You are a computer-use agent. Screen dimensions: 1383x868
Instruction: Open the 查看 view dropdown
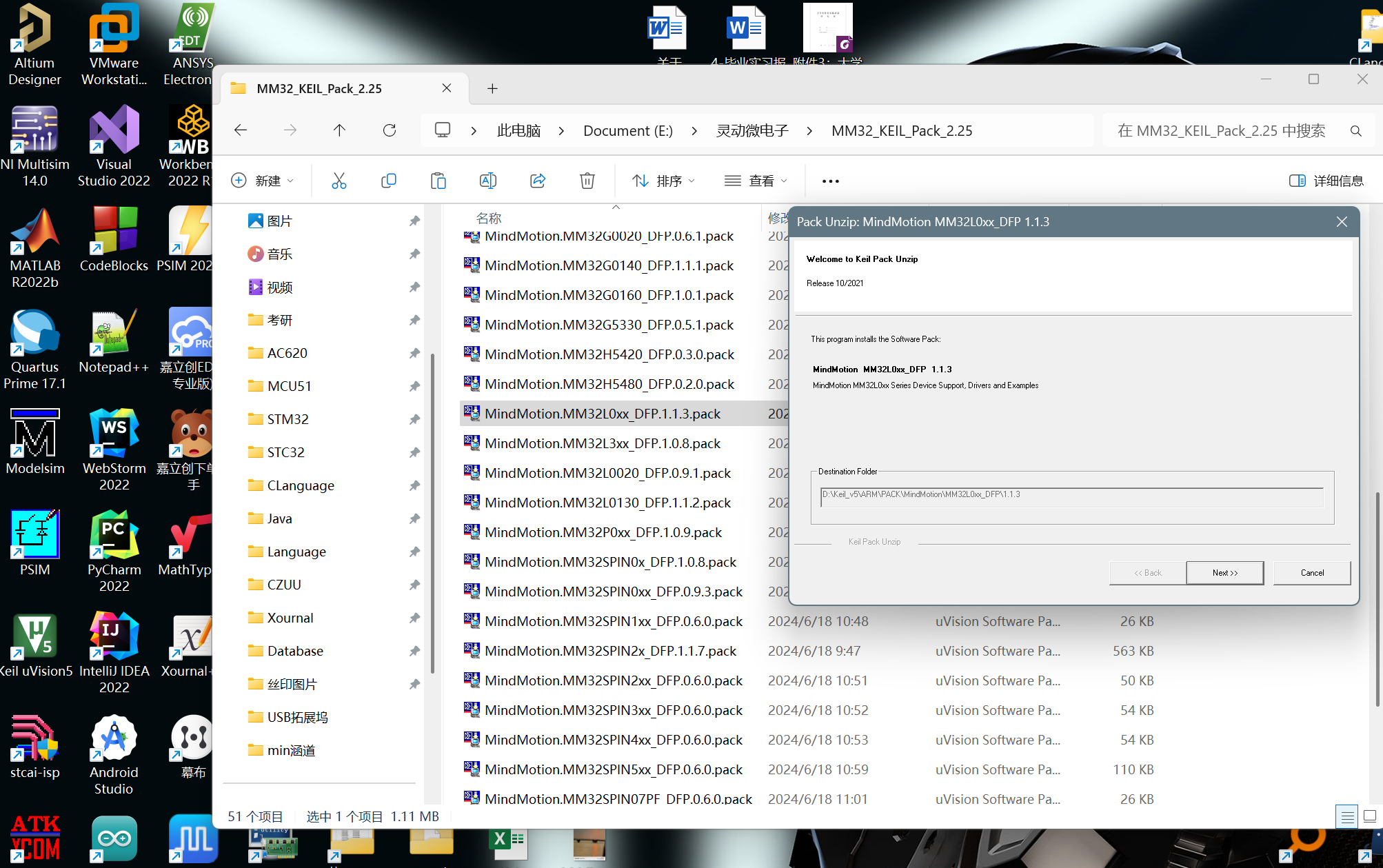[756, 181]
